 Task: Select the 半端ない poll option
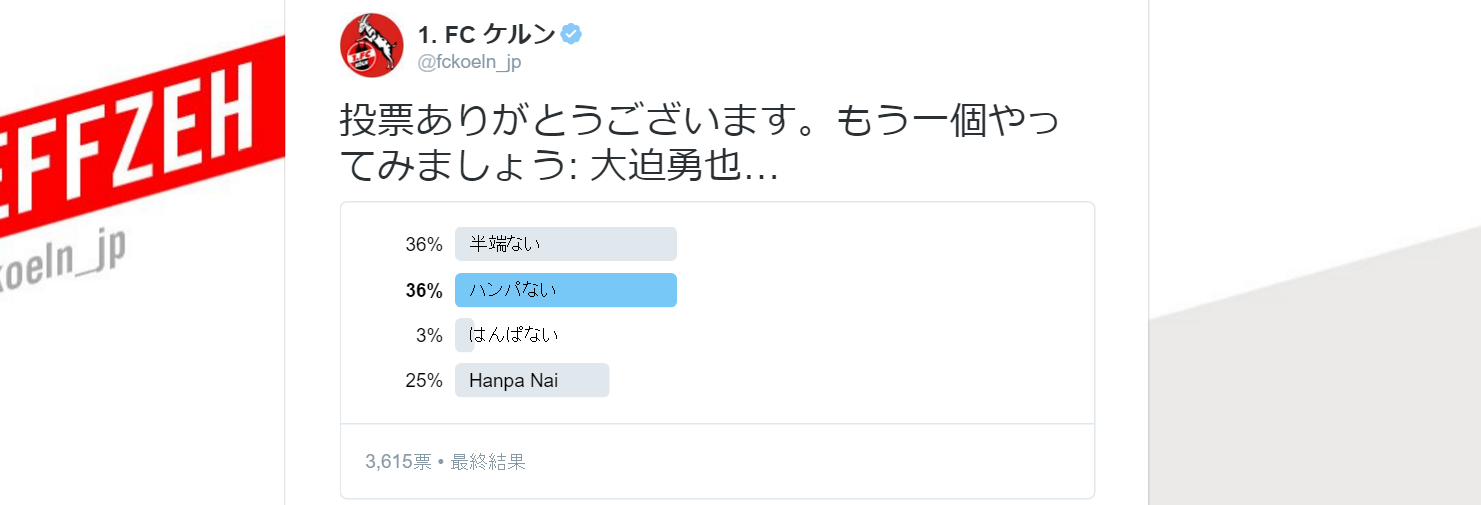pyautogui.click(x=566, y=244)
